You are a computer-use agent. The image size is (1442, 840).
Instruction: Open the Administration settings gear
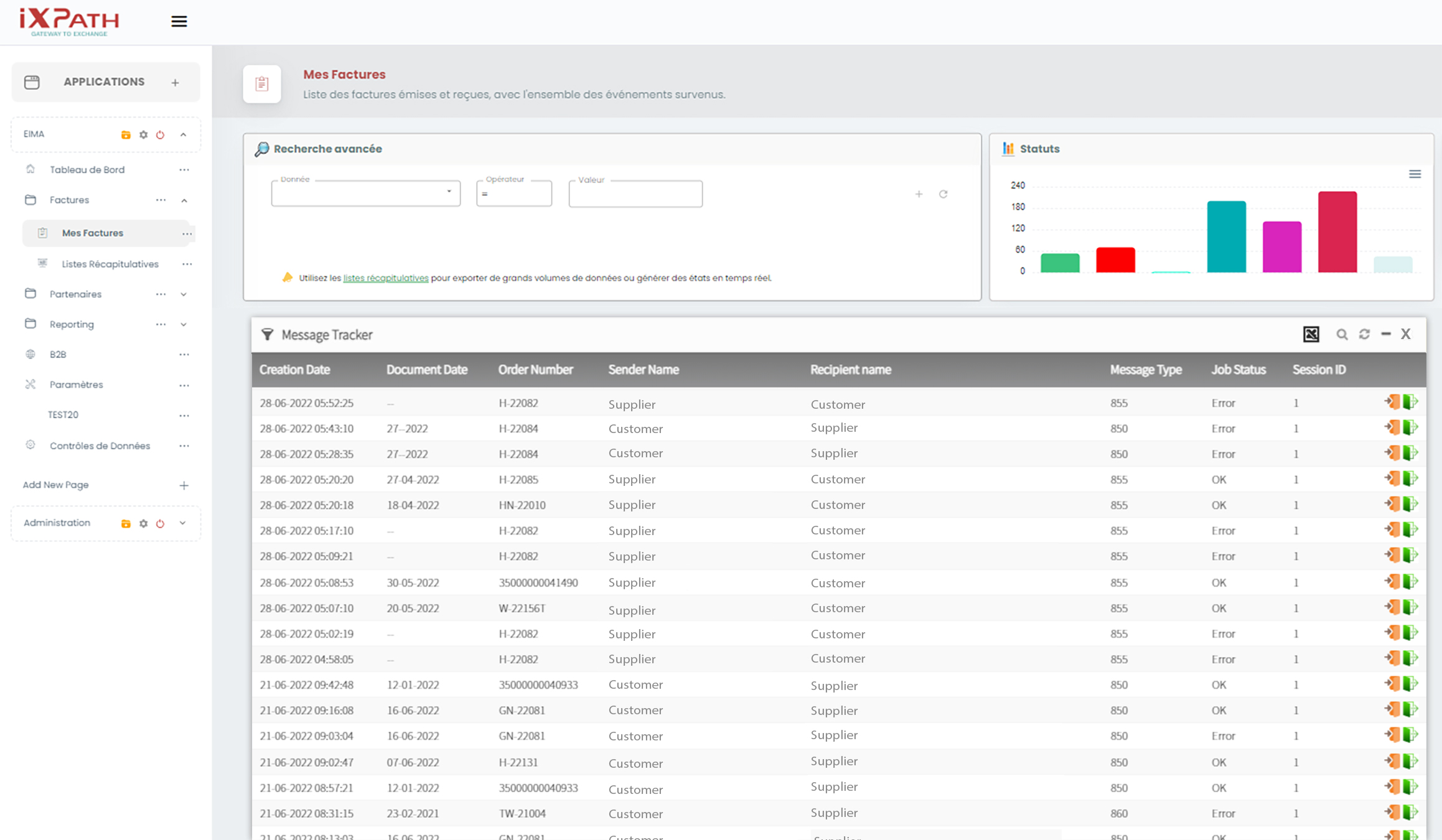[144, 523]
